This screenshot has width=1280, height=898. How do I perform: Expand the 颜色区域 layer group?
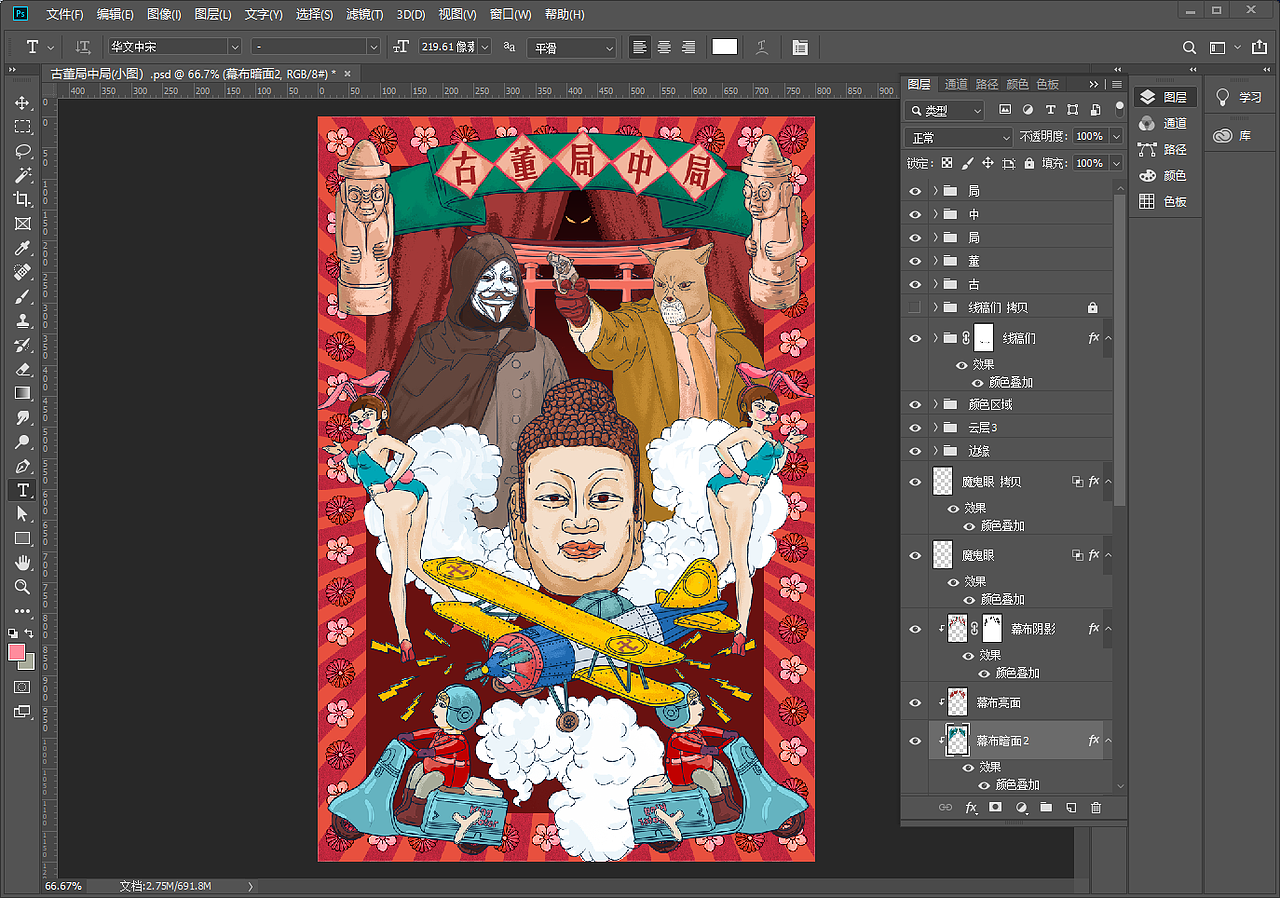pos(936,404)
